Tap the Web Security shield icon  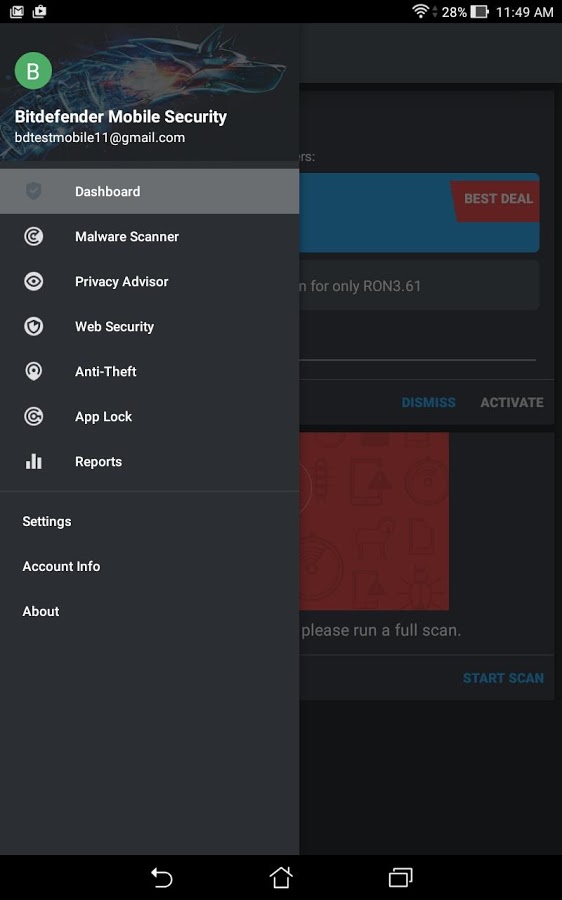click(x=33, y=327)
